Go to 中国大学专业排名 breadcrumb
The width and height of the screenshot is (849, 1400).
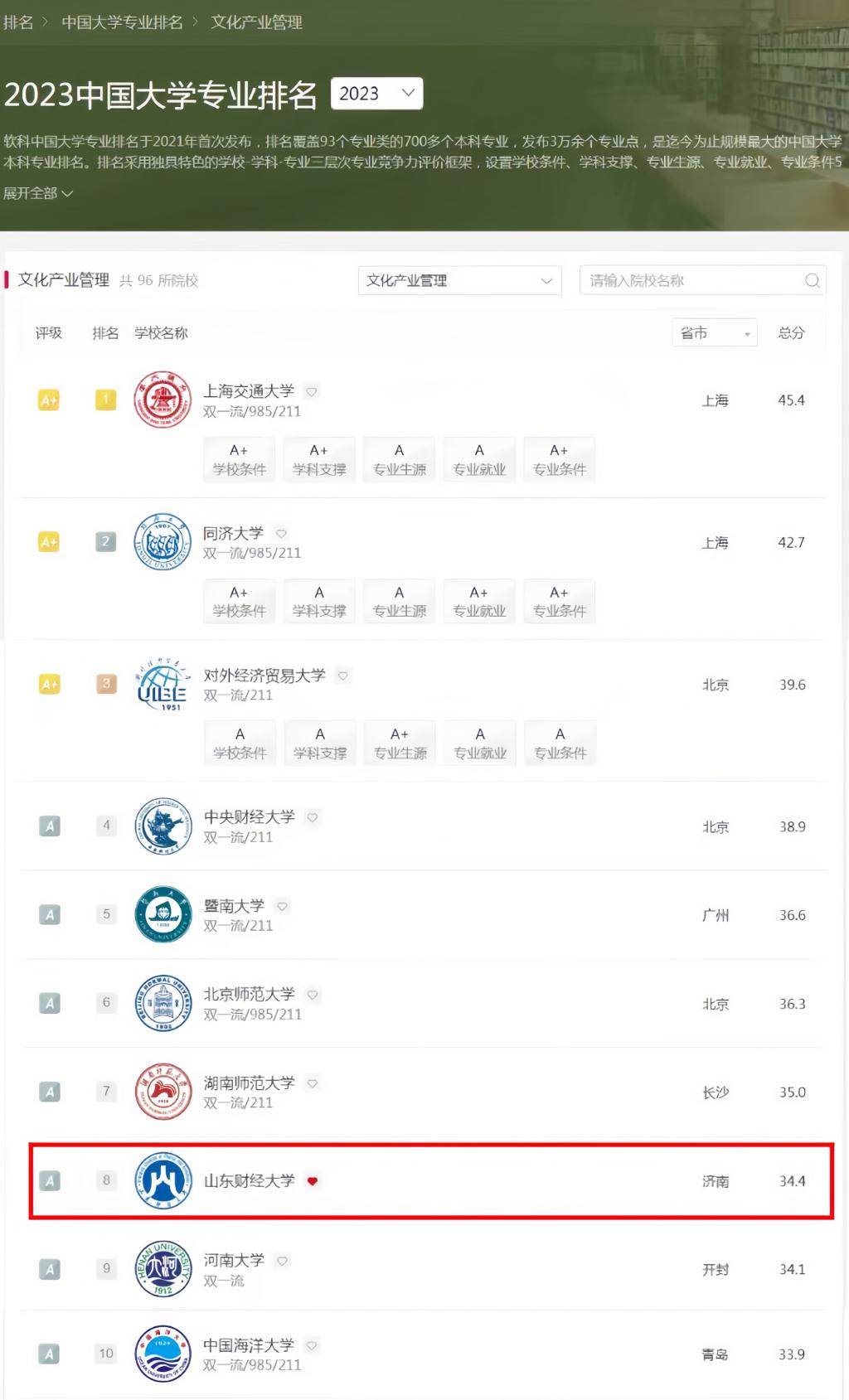tap(122, 22)
